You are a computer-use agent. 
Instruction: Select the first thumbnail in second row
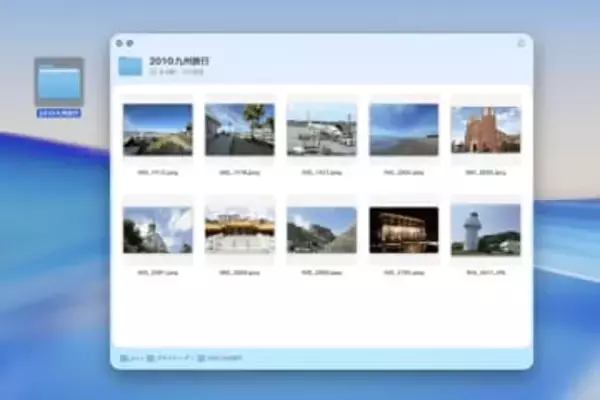[x=157, y=230]
